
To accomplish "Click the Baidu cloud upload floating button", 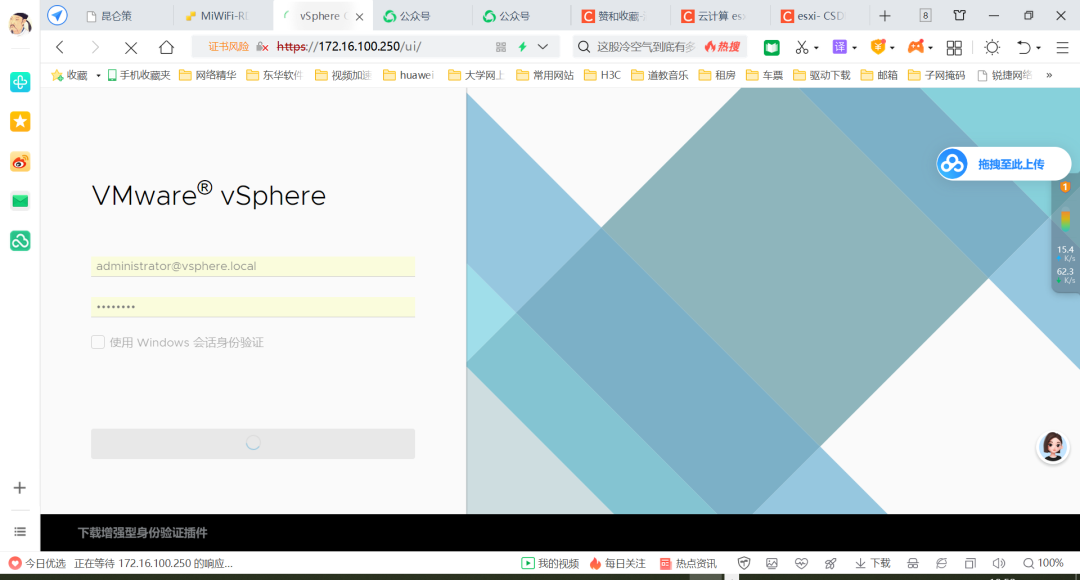I will point(1003,164).
